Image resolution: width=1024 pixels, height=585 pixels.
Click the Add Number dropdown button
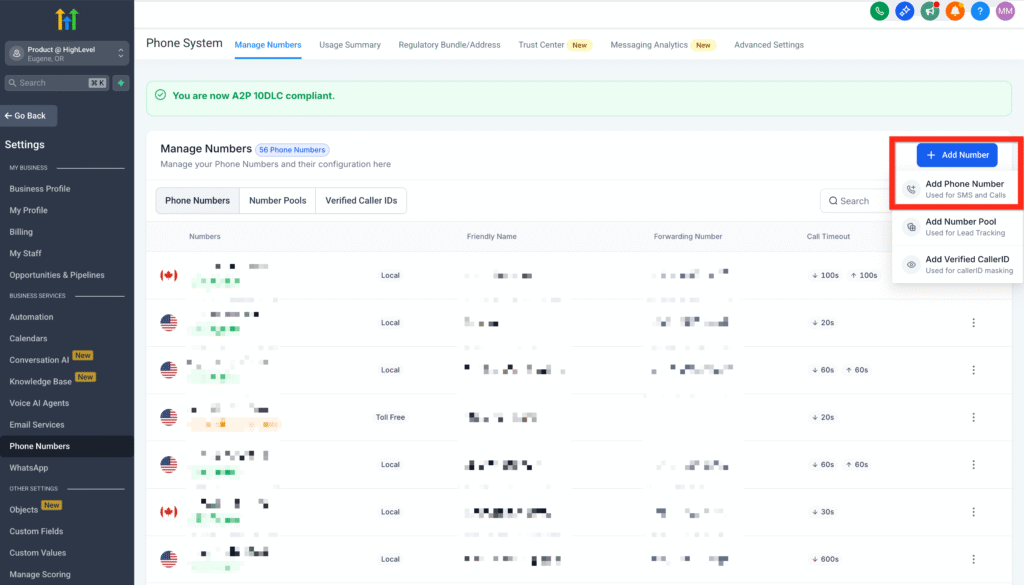coord(957,155)
